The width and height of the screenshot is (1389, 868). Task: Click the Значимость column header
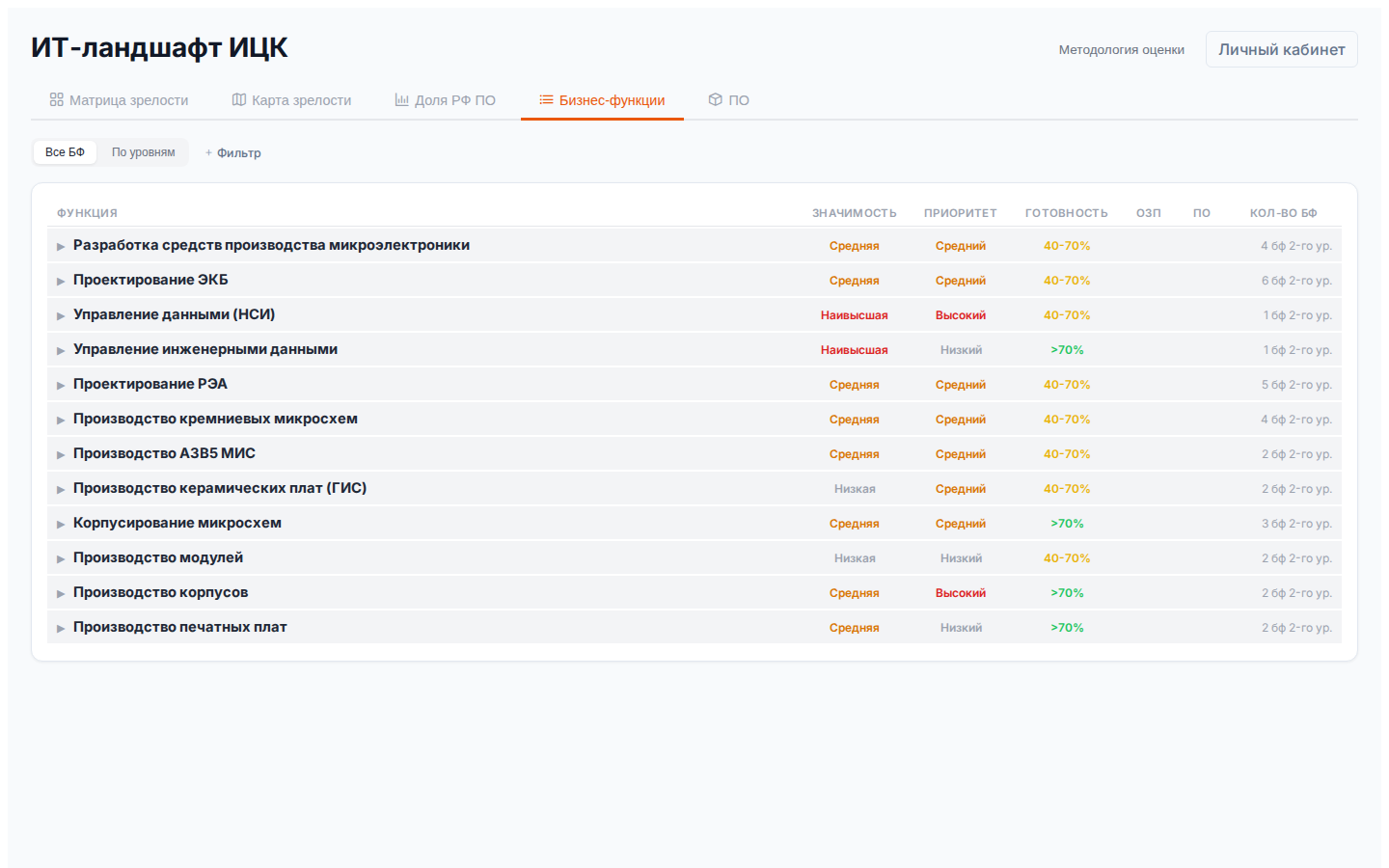[x=854, y=213]
